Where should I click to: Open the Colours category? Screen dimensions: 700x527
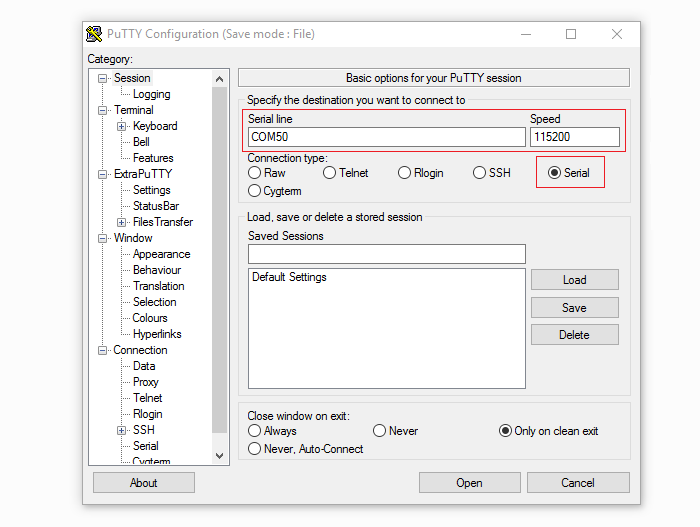(x=150, y=318)
